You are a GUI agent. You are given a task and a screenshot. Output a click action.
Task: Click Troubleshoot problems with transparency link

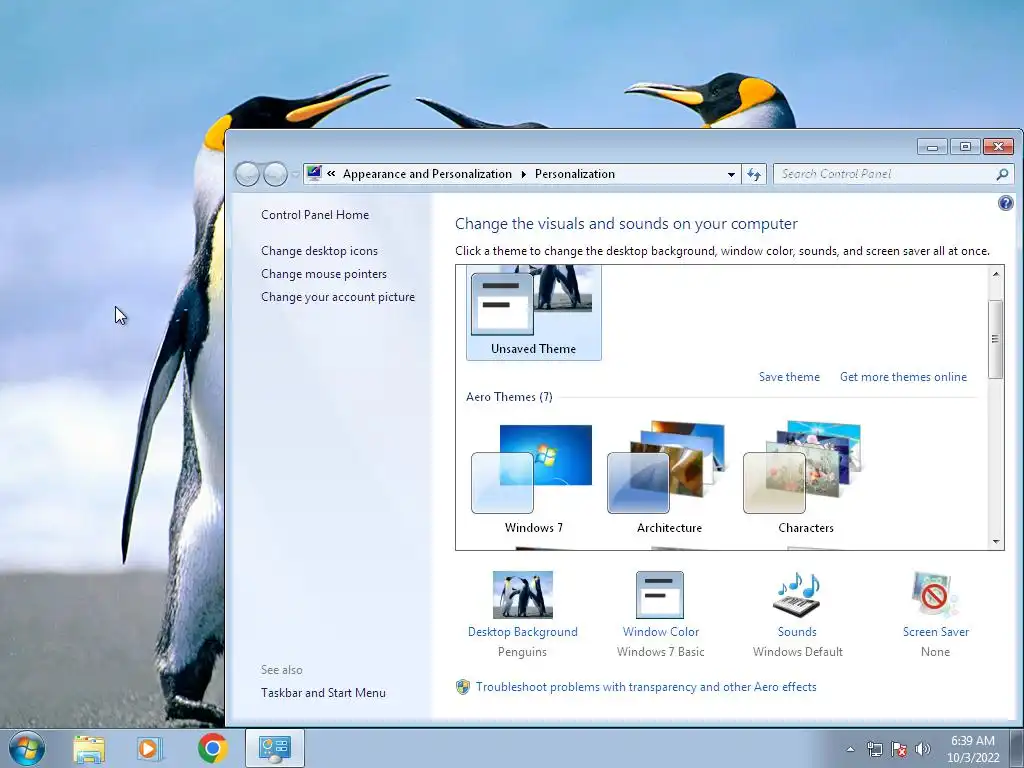coord(646,687)
